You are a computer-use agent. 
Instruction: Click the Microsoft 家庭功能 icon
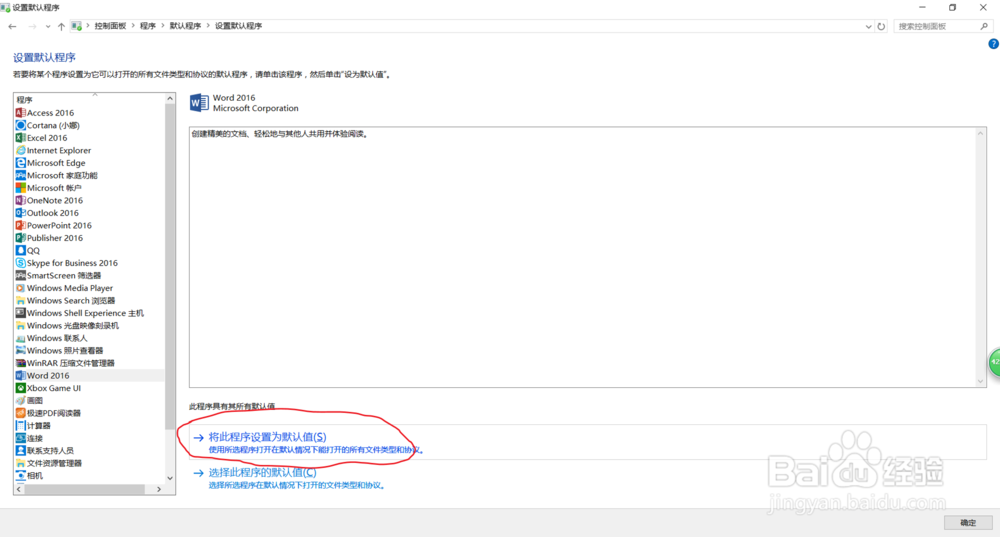[x=20, y=175]
